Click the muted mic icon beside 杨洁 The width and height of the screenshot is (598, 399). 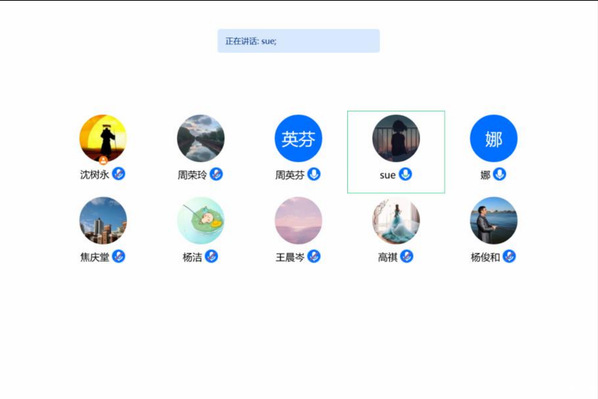[x=211, y=256]
